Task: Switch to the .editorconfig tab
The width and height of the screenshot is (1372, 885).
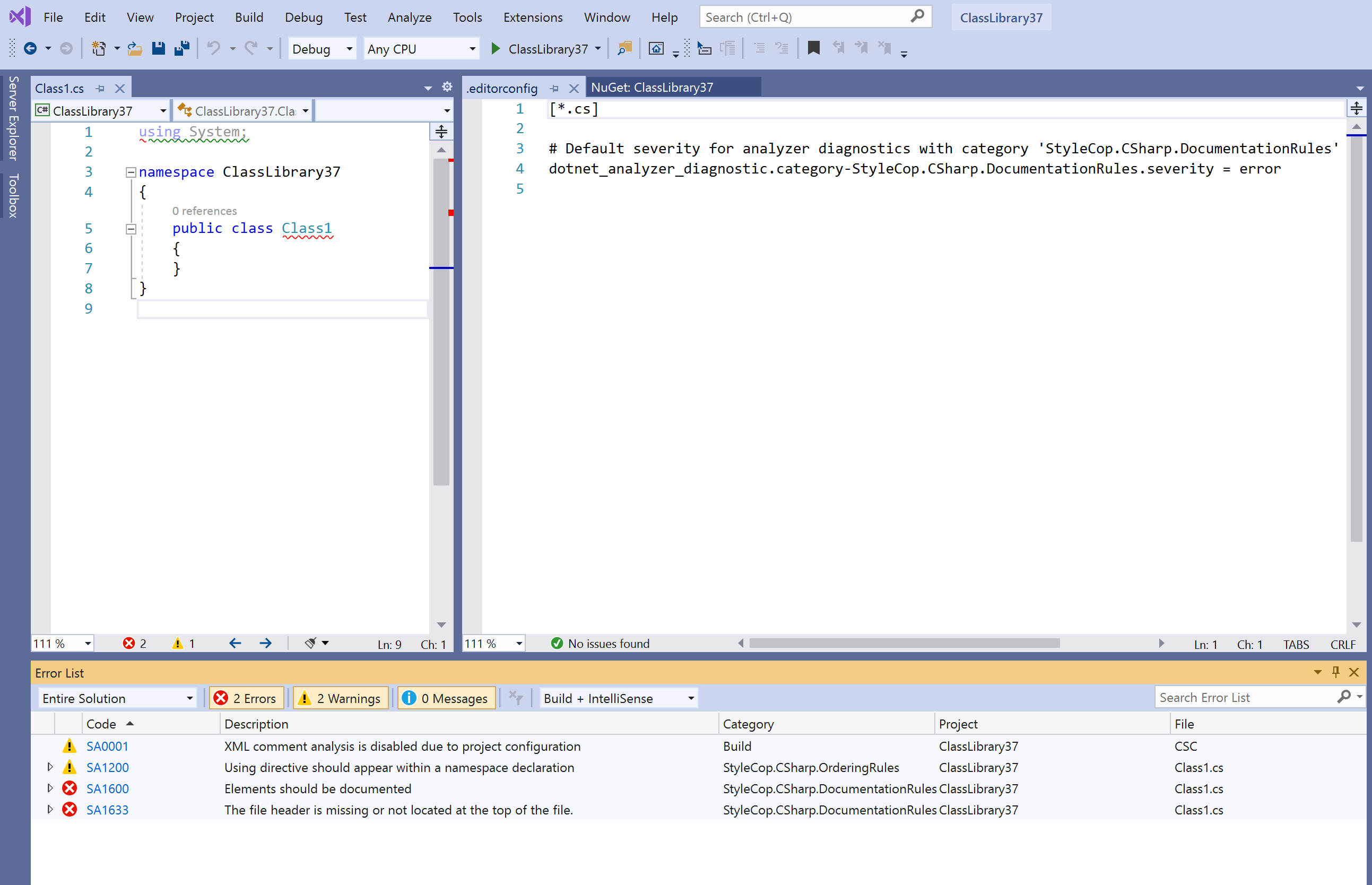Action: [x=501, y=88]
